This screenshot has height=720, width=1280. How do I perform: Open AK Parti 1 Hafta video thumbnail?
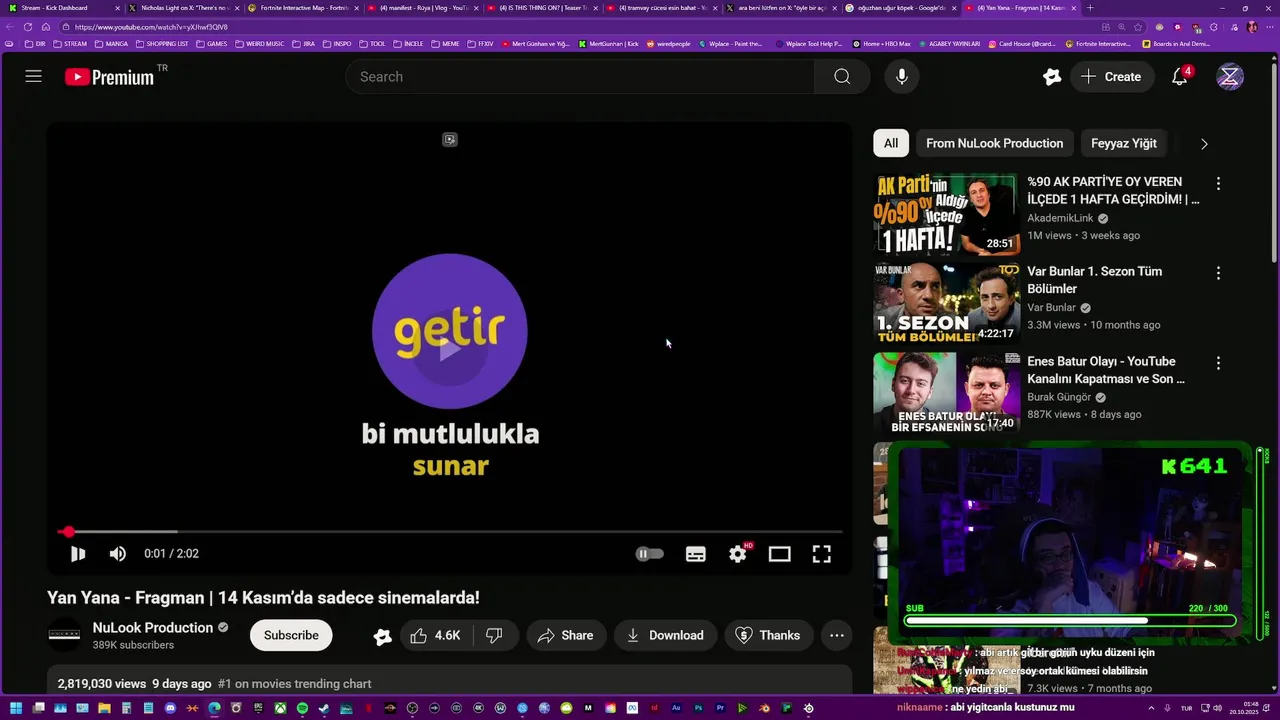point(947,214)
